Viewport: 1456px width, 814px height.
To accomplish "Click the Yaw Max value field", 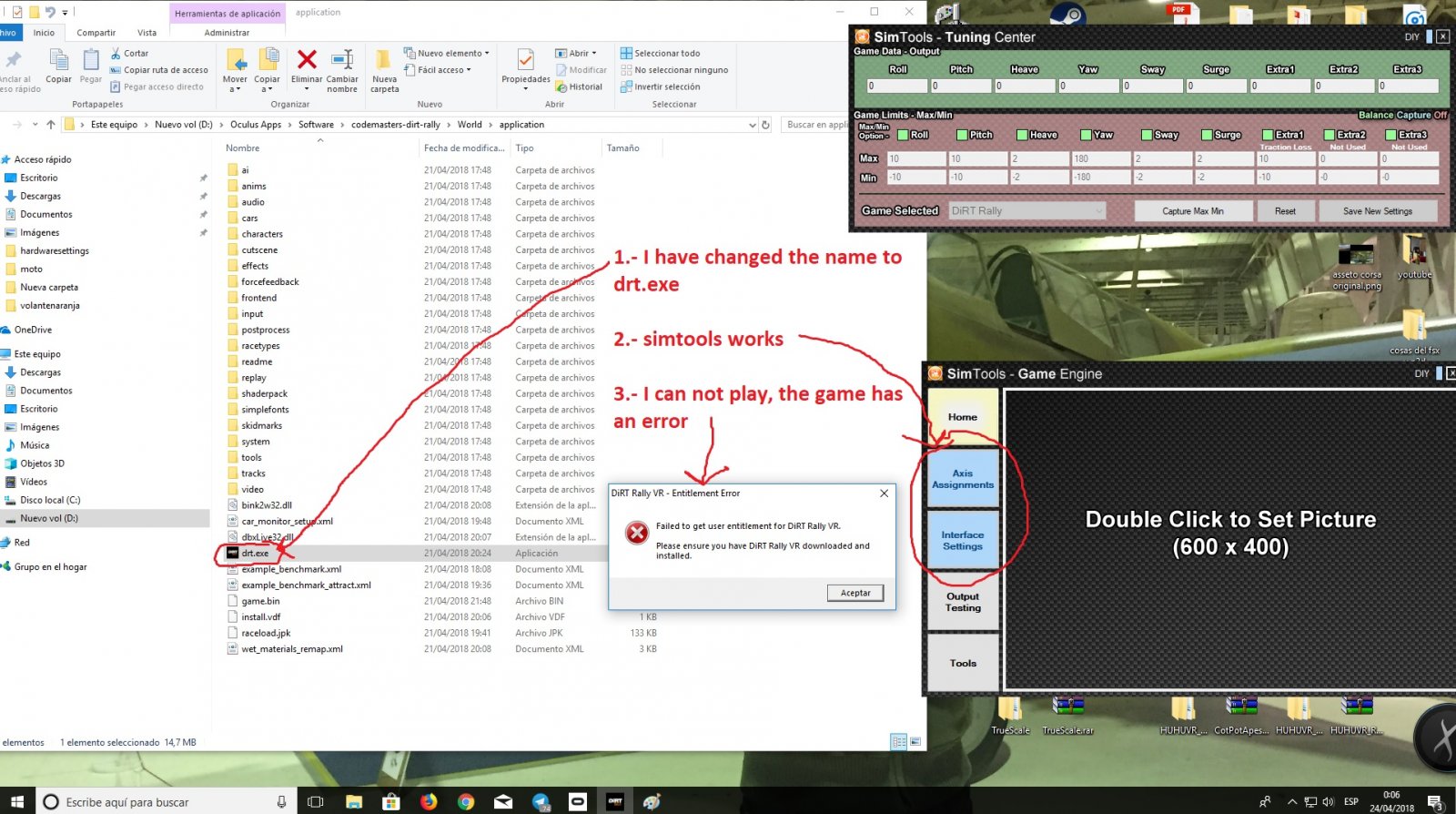I will [x=1100, y=158].
